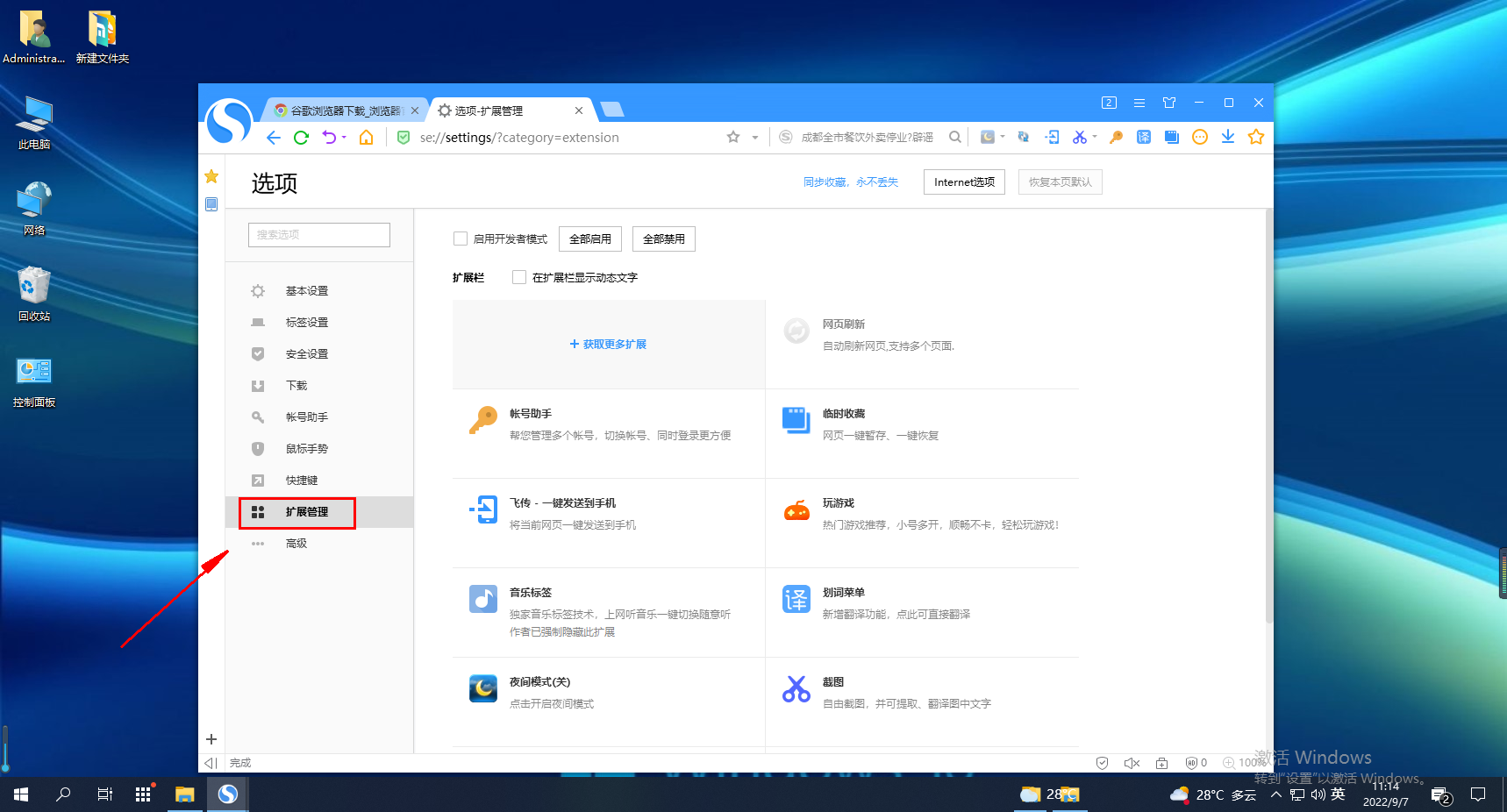The image size is (1507, 812).
Task: Check 在扩展栏显示动态文字 option
Action: [x=519, y=277]
